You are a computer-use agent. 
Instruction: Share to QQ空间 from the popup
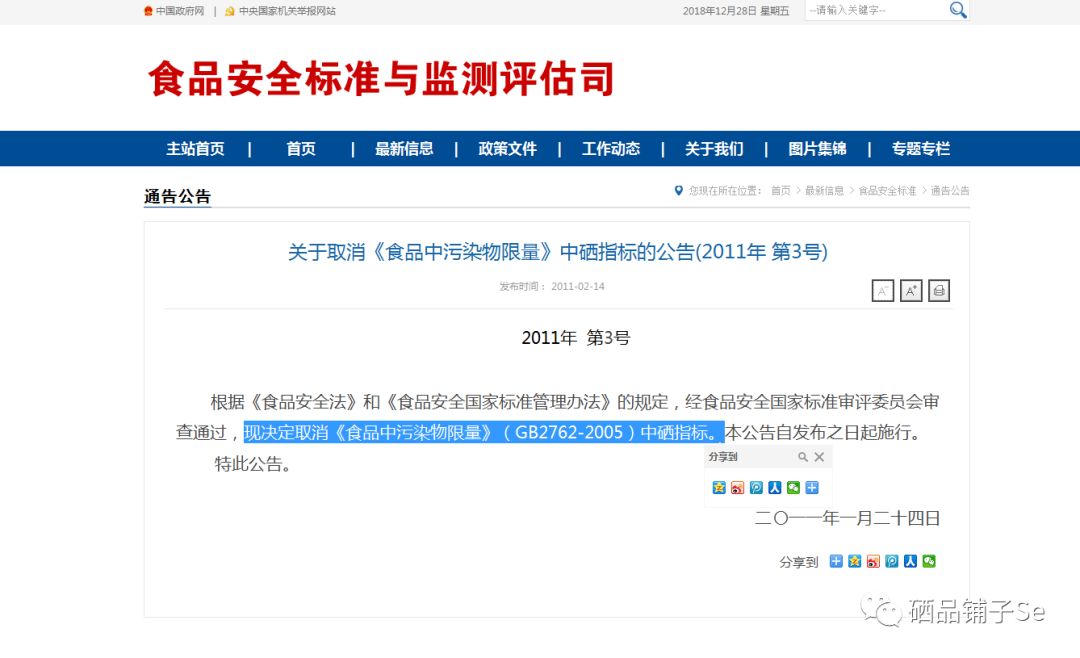(x=719, y=488)
